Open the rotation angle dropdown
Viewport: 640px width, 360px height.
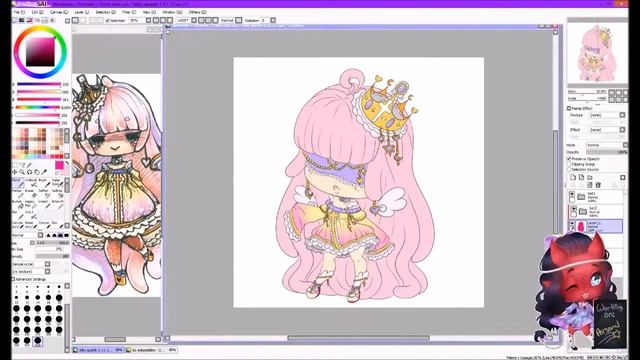tap(194, 20)
